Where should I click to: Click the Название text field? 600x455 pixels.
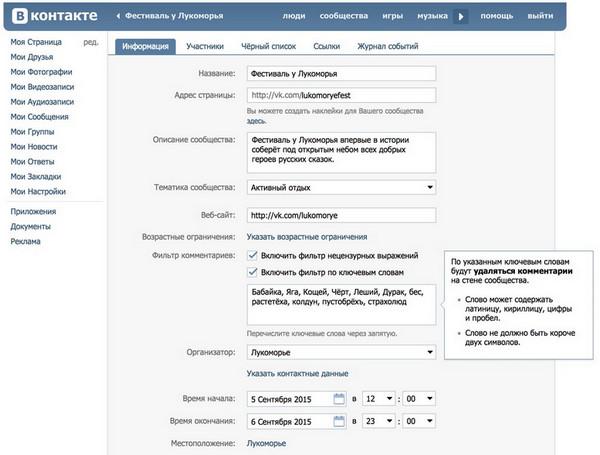pos(340,73)
